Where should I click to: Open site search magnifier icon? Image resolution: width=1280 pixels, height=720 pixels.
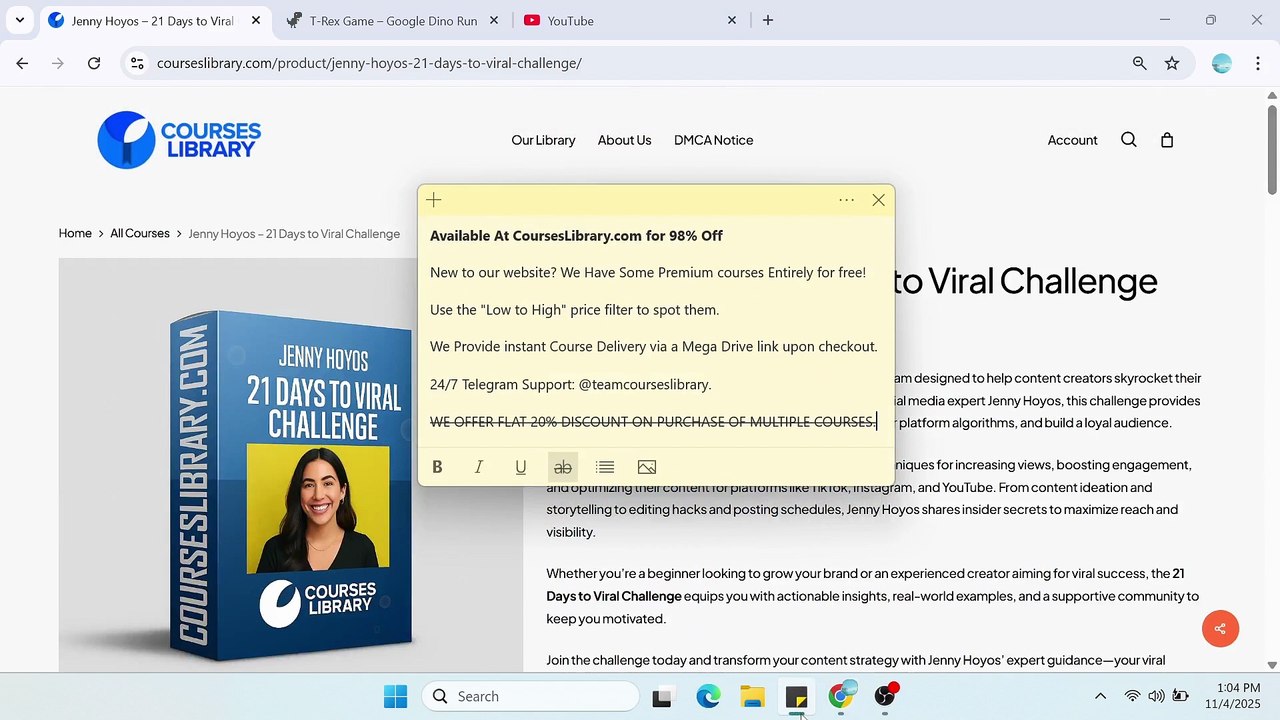point(1129,140)
